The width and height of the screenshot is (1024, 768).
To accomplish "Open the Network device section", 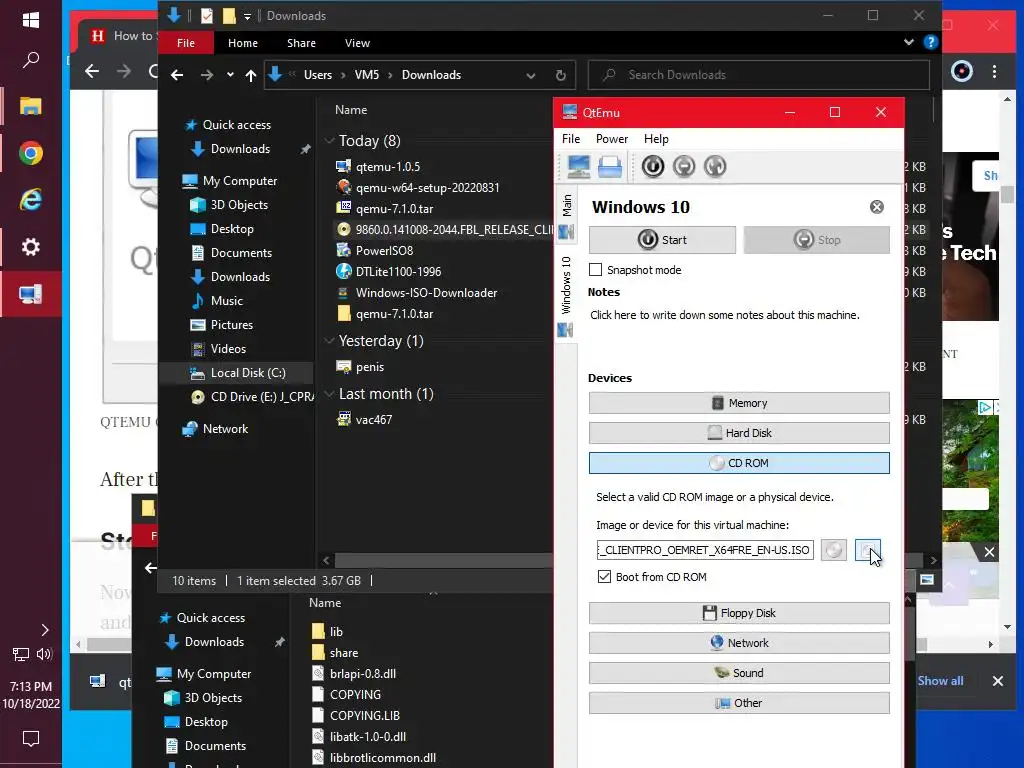I will 739,643.
